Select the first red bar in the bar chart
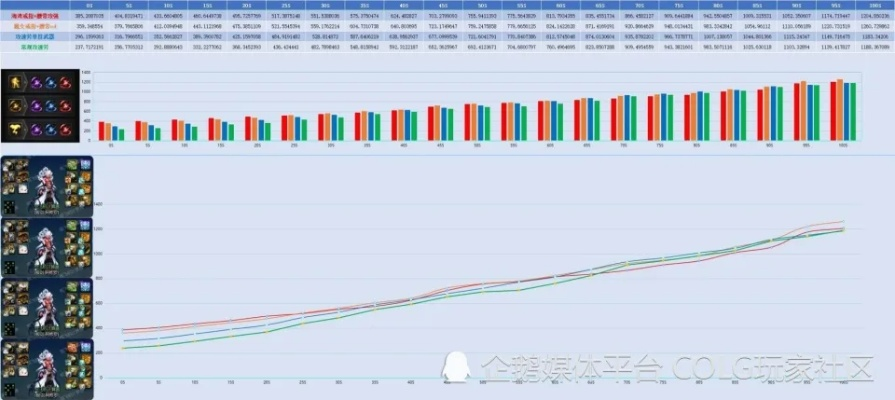Image resolution: width=895 pixels, height=400 pixels. pos(101,131)
